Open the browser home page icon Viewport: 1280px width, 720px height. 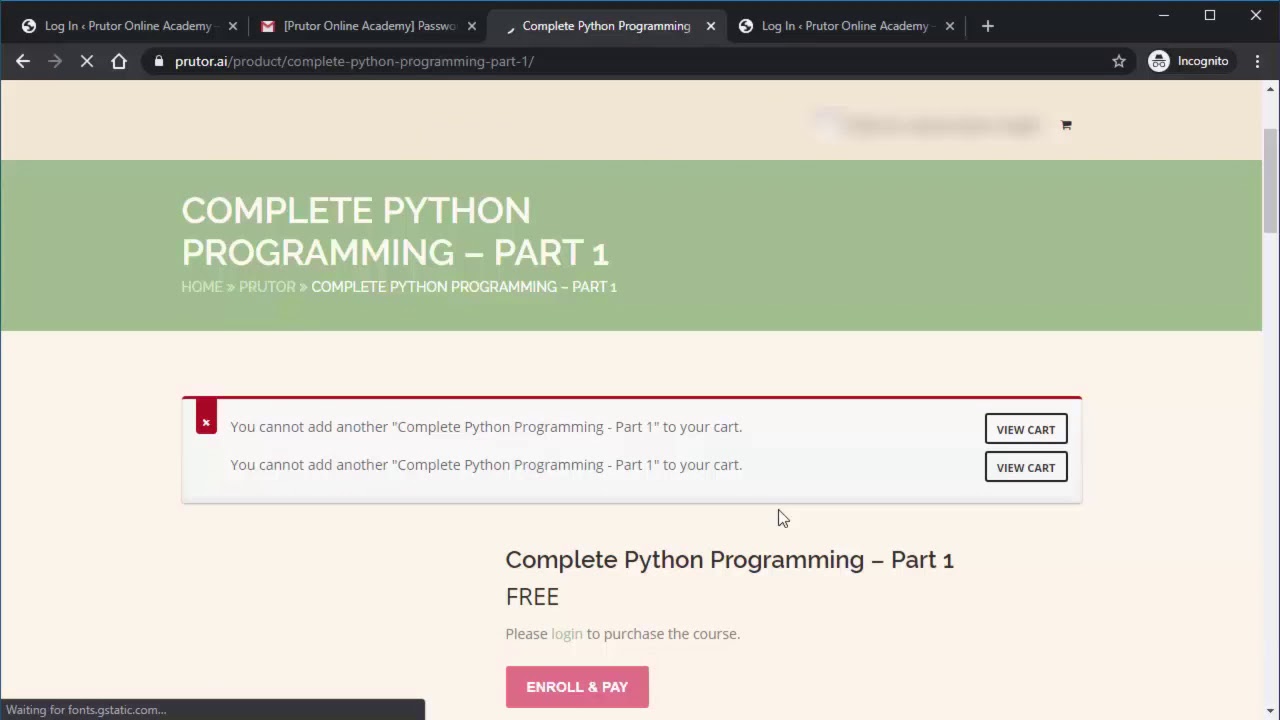pyautogui.click(x=119, y=61)
